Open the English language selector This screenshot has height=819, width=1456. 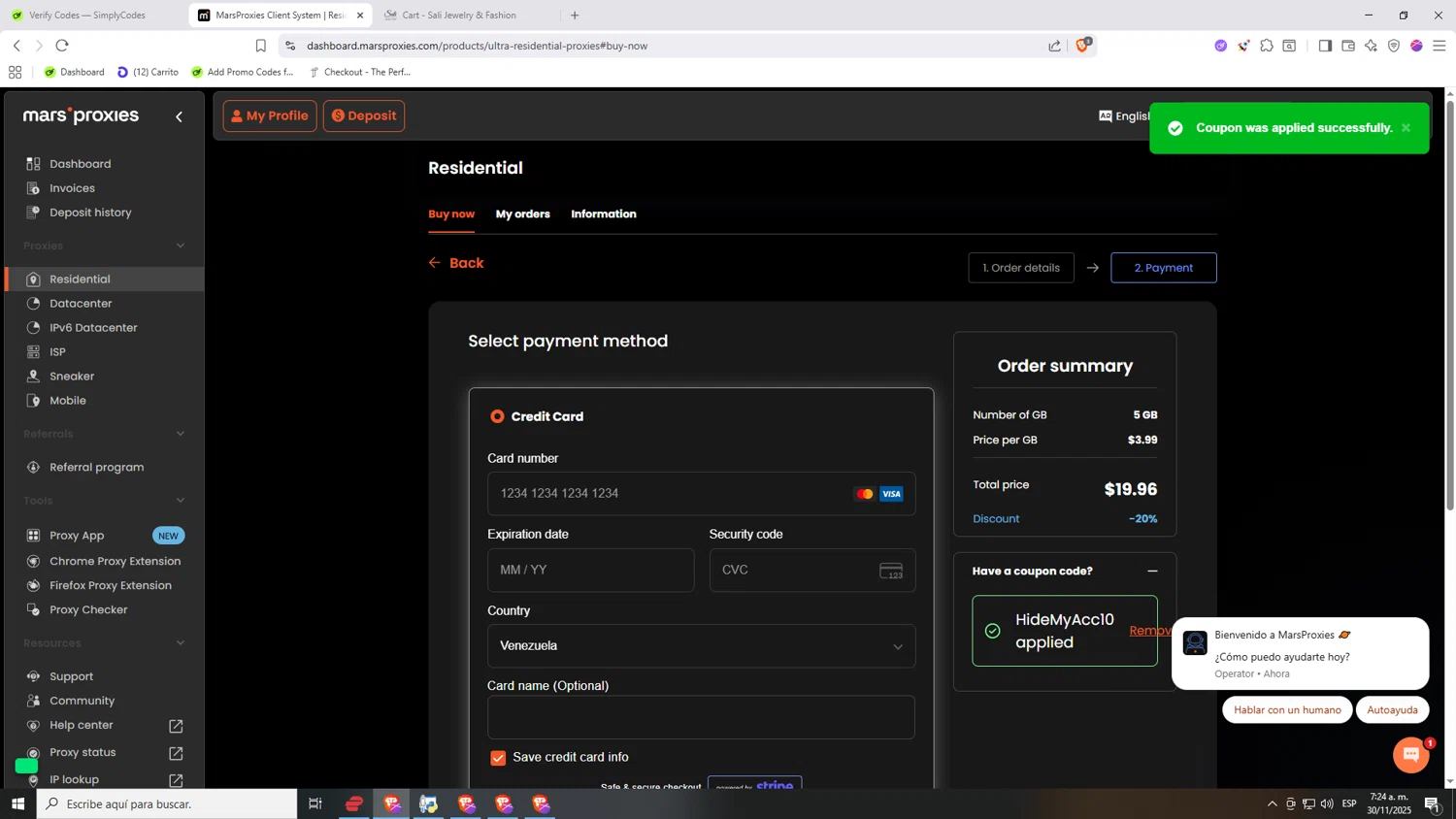pyautogui.click(x=1124, y=116)
